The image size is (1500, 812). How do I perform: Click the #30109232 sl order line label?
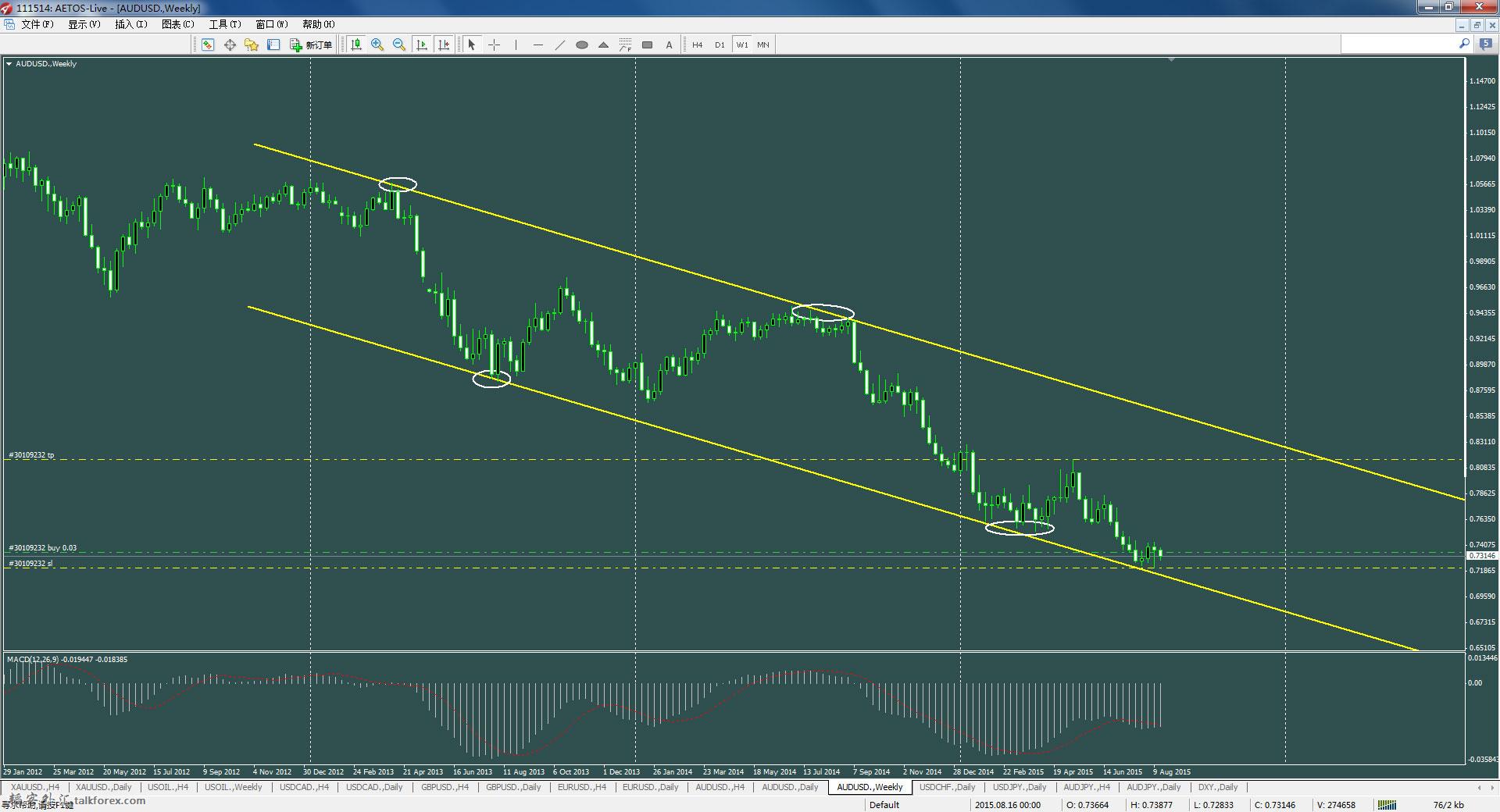(x=30, y=564)
